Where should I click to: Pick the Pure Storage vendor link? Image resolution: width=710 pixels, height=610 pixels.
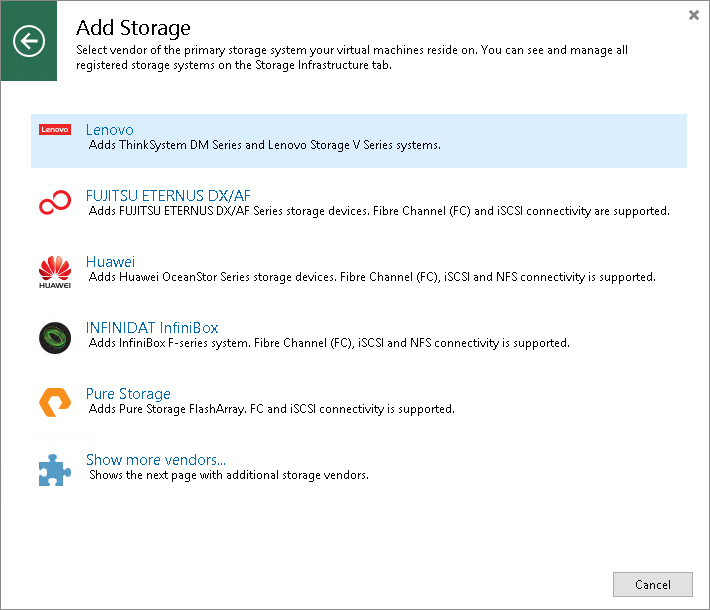pyautogui.click(x=128, y=393)
